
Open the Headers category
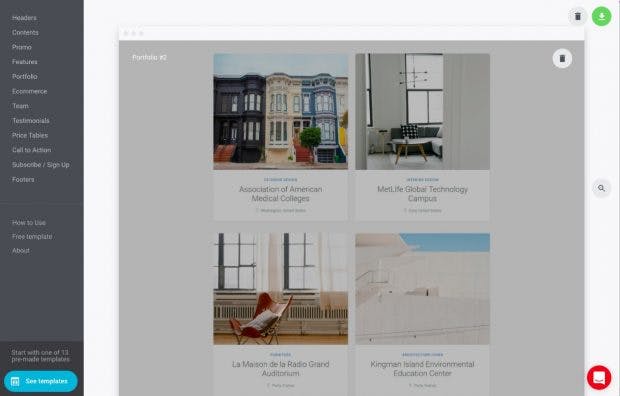pos(24,18)
